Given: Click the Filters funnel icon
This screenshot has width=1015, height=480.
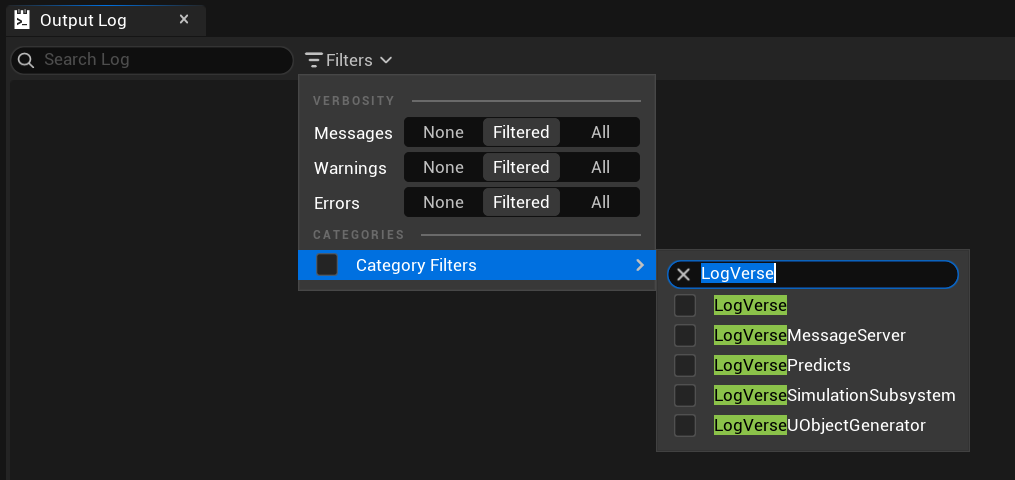Looking at the screenshot, I should (314, 60).
